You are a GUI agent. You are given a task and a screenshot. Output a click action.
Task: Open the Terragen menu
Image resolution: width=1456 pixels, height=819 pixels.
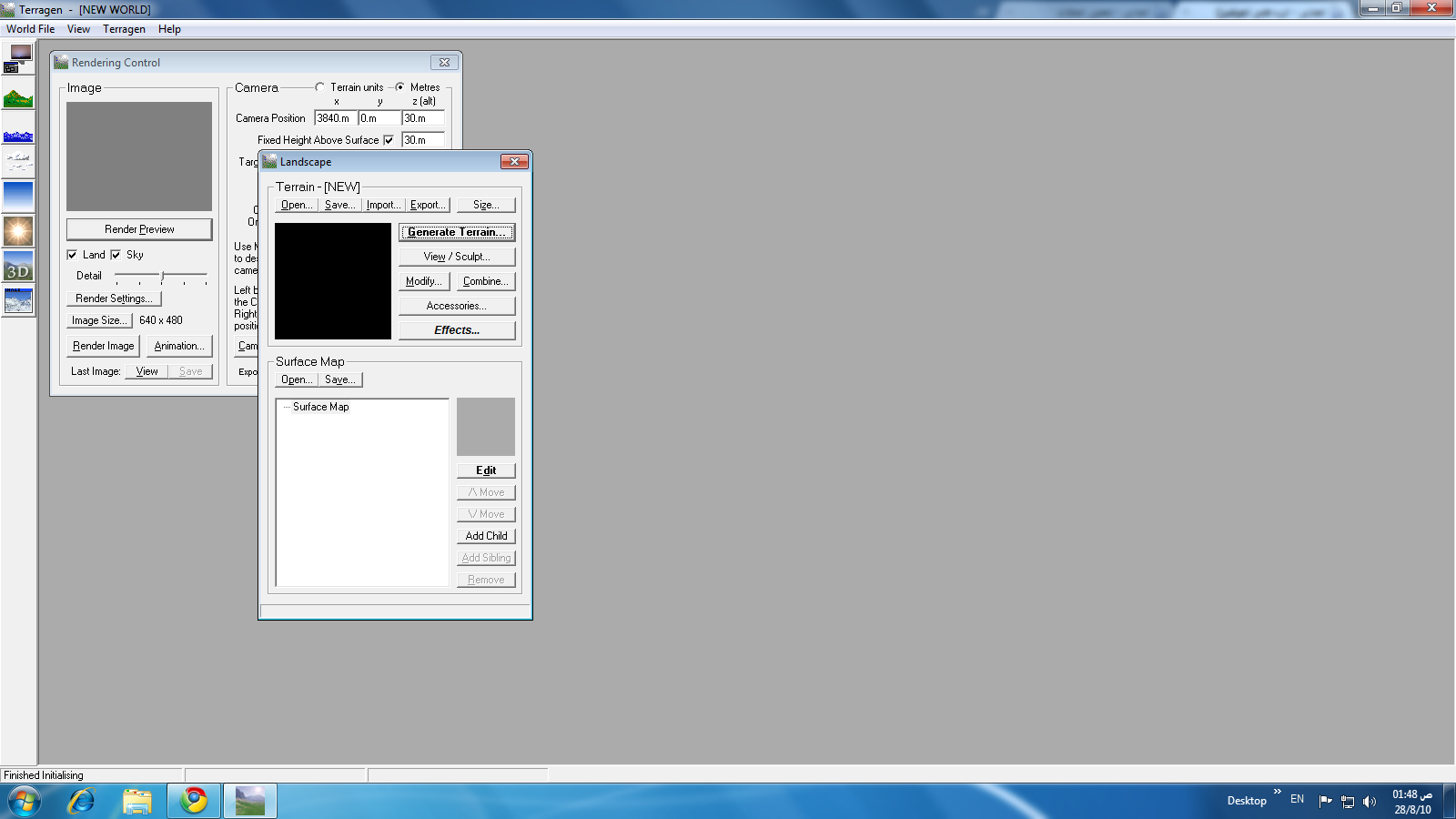[124, 29]
